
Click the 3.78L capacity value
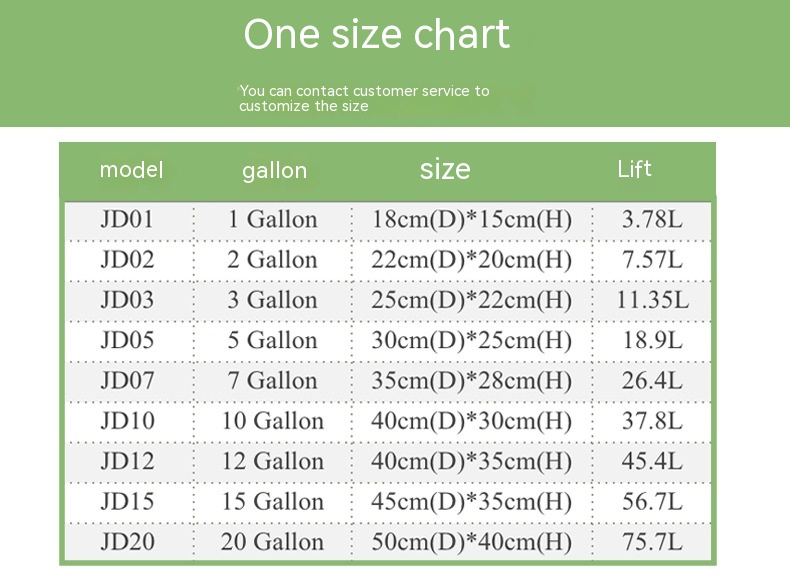(x=652, y=219)
